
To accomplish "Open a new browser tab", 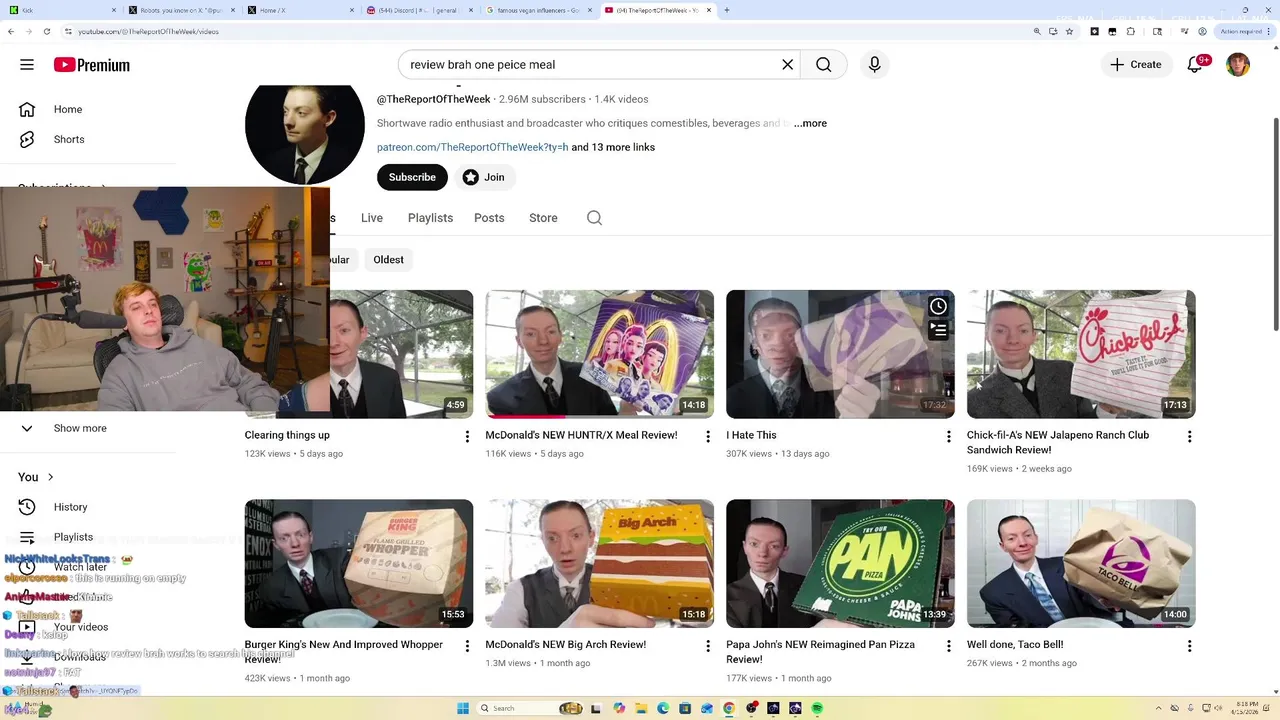I will (x=726, y=10).
